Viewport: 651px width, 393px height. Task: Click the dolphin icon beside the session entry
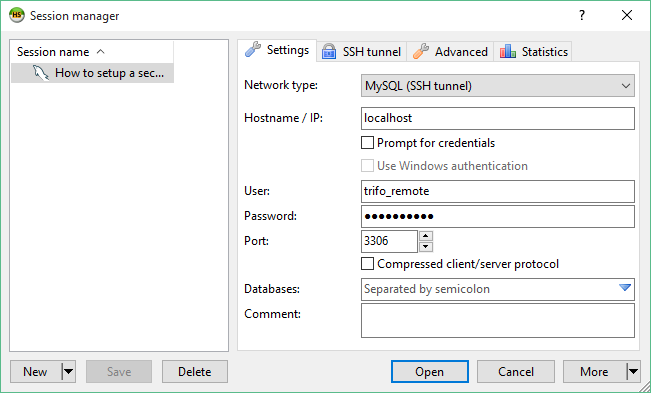(x=41, y=73)
